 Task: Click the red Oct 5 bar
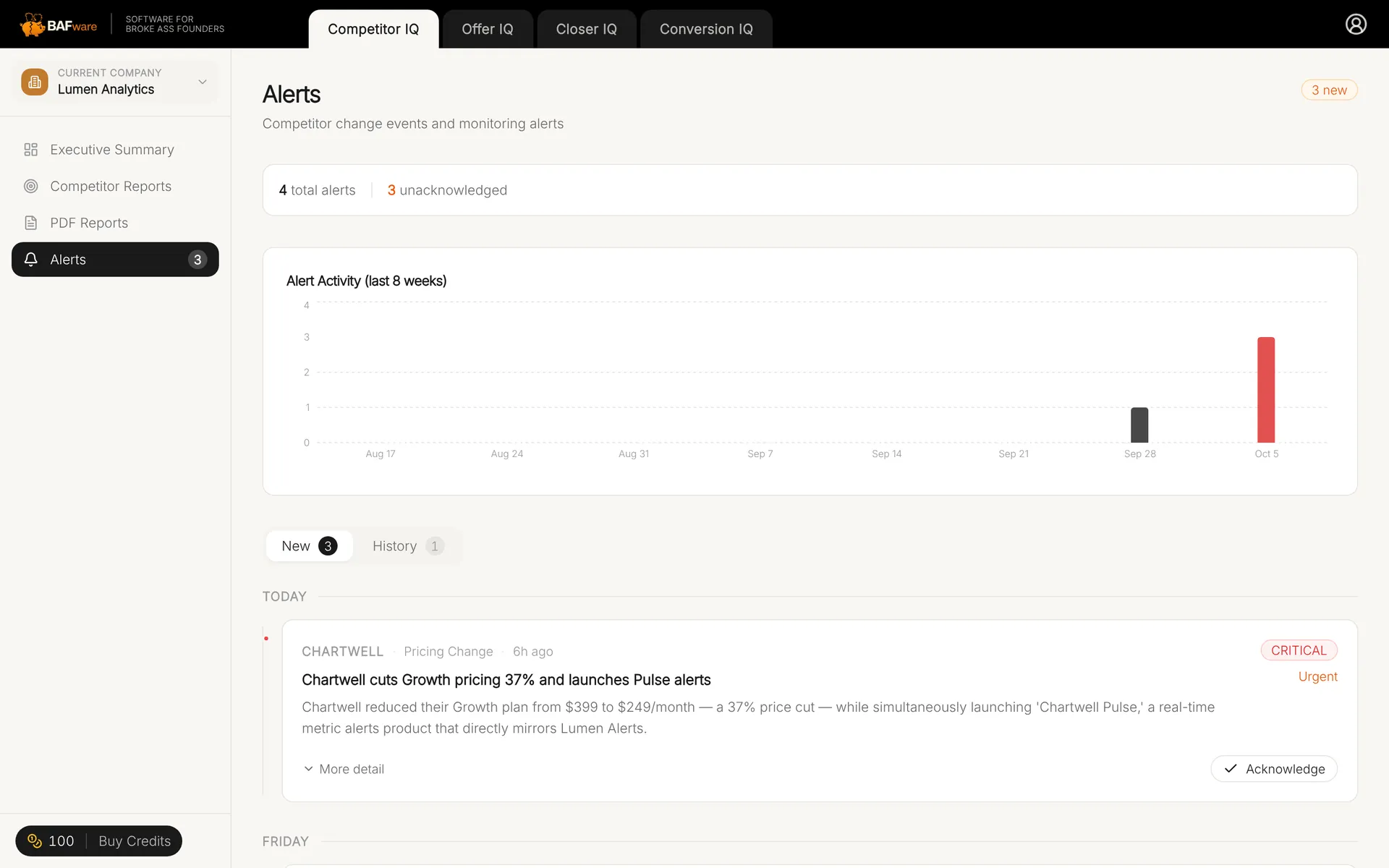(x=1266, y=390)
